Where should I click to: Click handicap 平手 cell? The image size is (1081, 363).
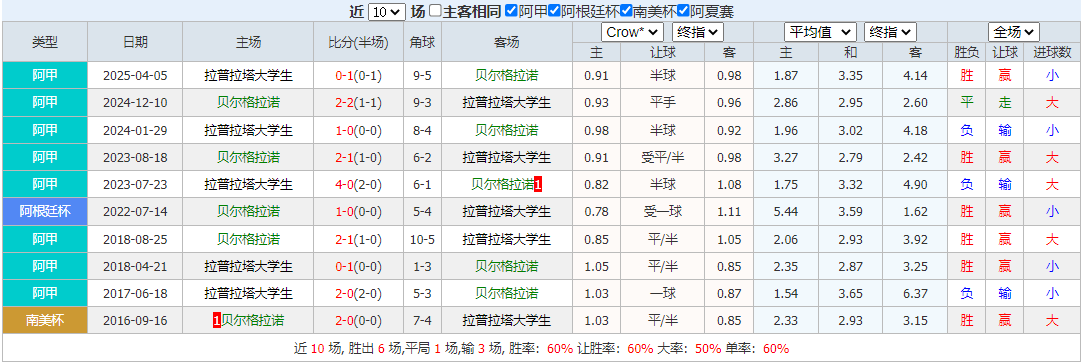pos(663,103)
